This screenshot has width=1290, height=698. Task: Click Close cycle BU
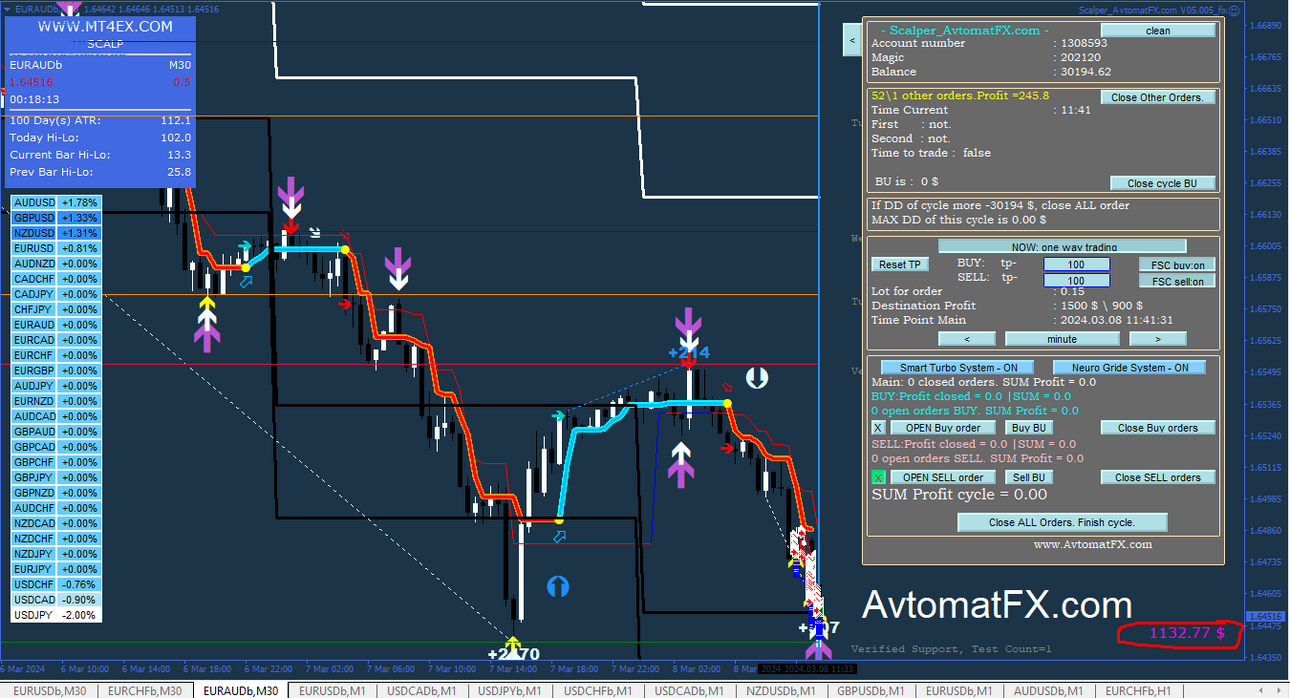coord(1163,183)
